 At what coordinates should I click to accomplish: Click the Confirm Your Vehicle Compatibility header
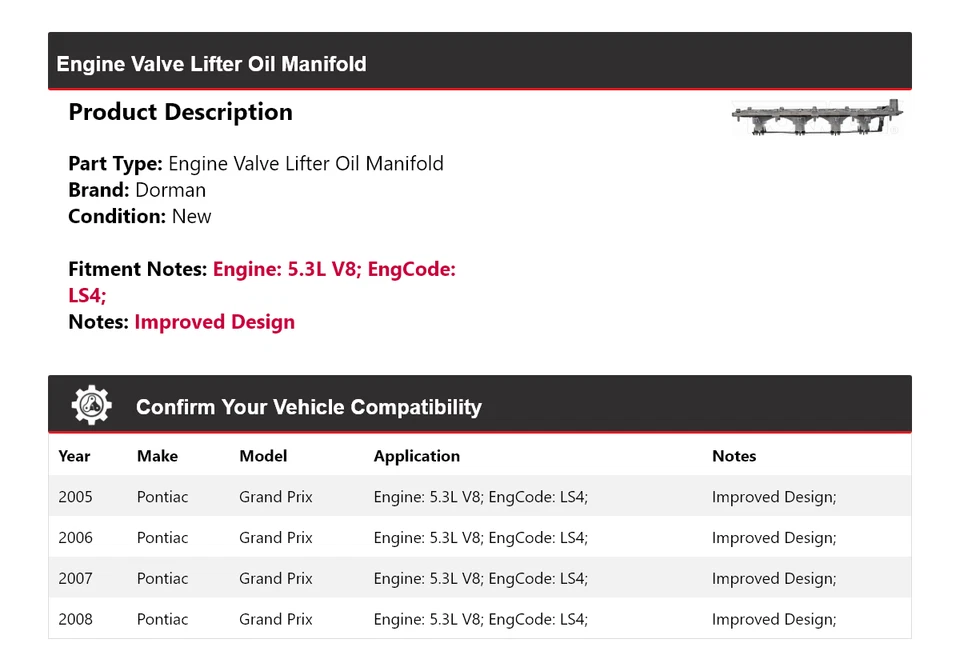click(309, 407)
